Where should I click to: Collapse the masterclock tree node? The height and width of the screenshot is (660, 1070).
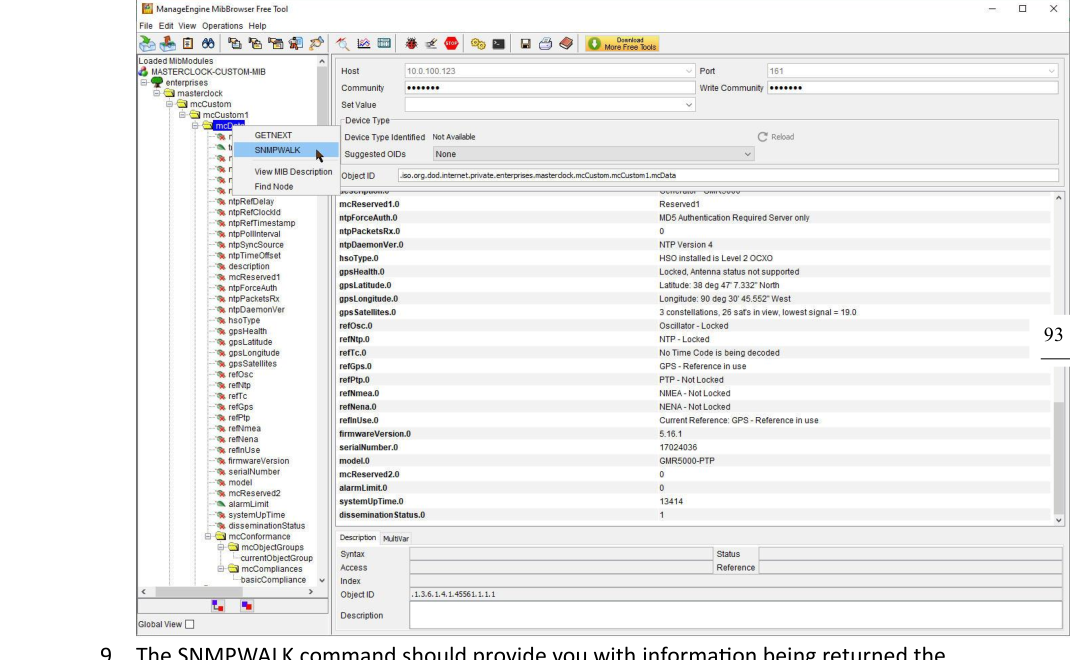pyautogui.click(x=156, y=94)
